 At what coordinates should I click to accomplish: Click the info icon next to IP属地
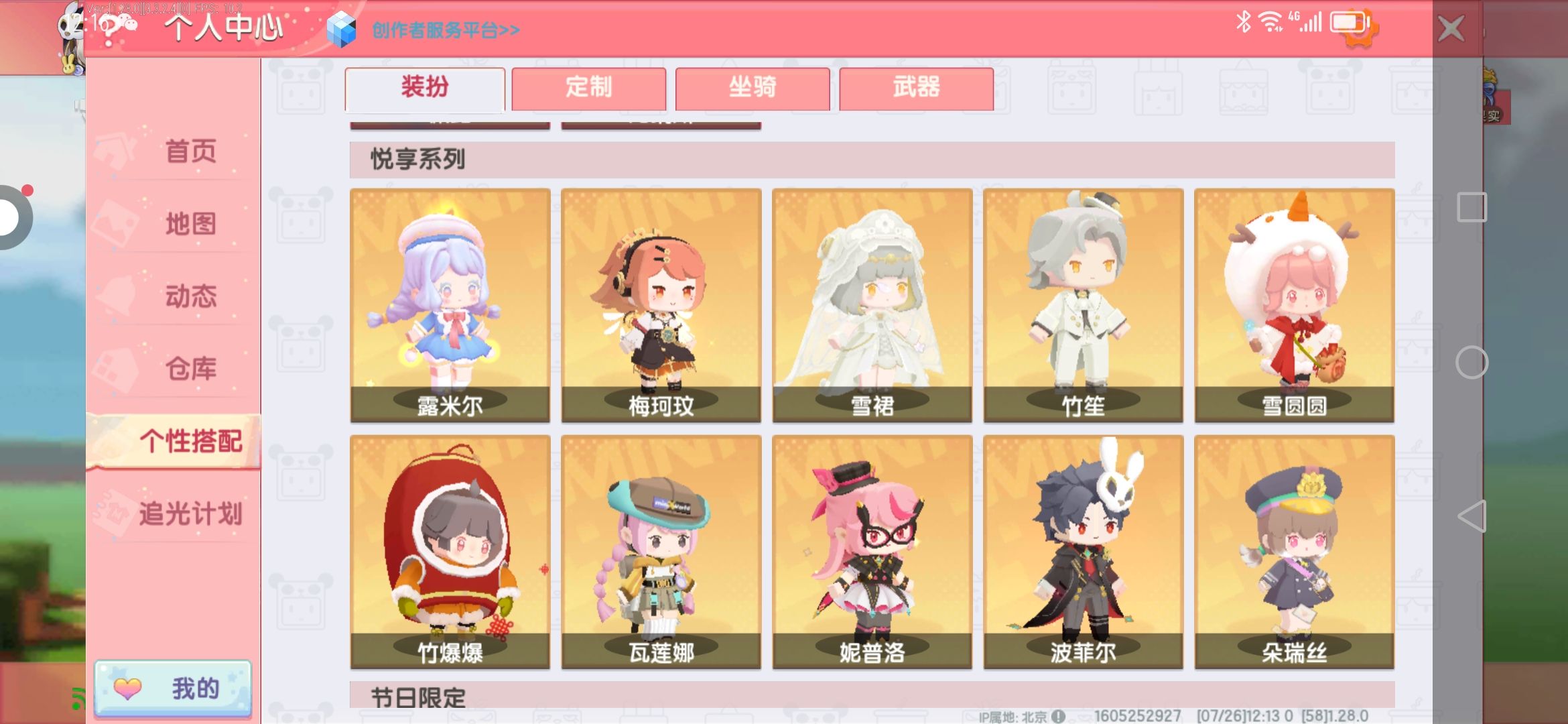(x=1058, y=716)
